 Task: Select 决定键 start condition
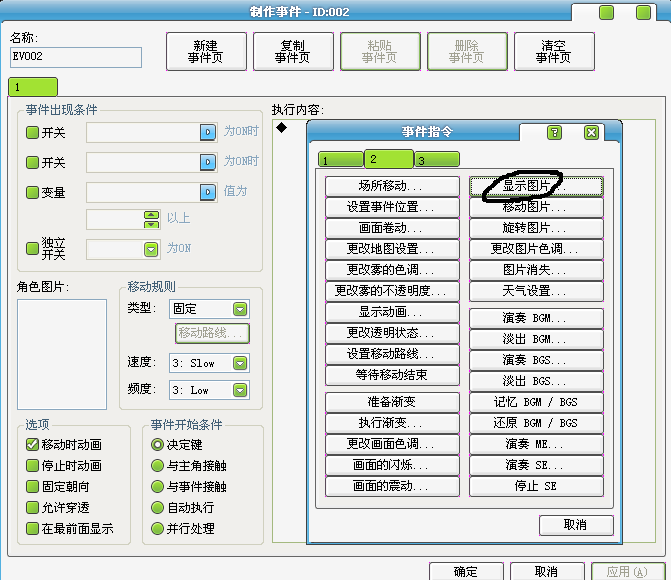[157, 444]
